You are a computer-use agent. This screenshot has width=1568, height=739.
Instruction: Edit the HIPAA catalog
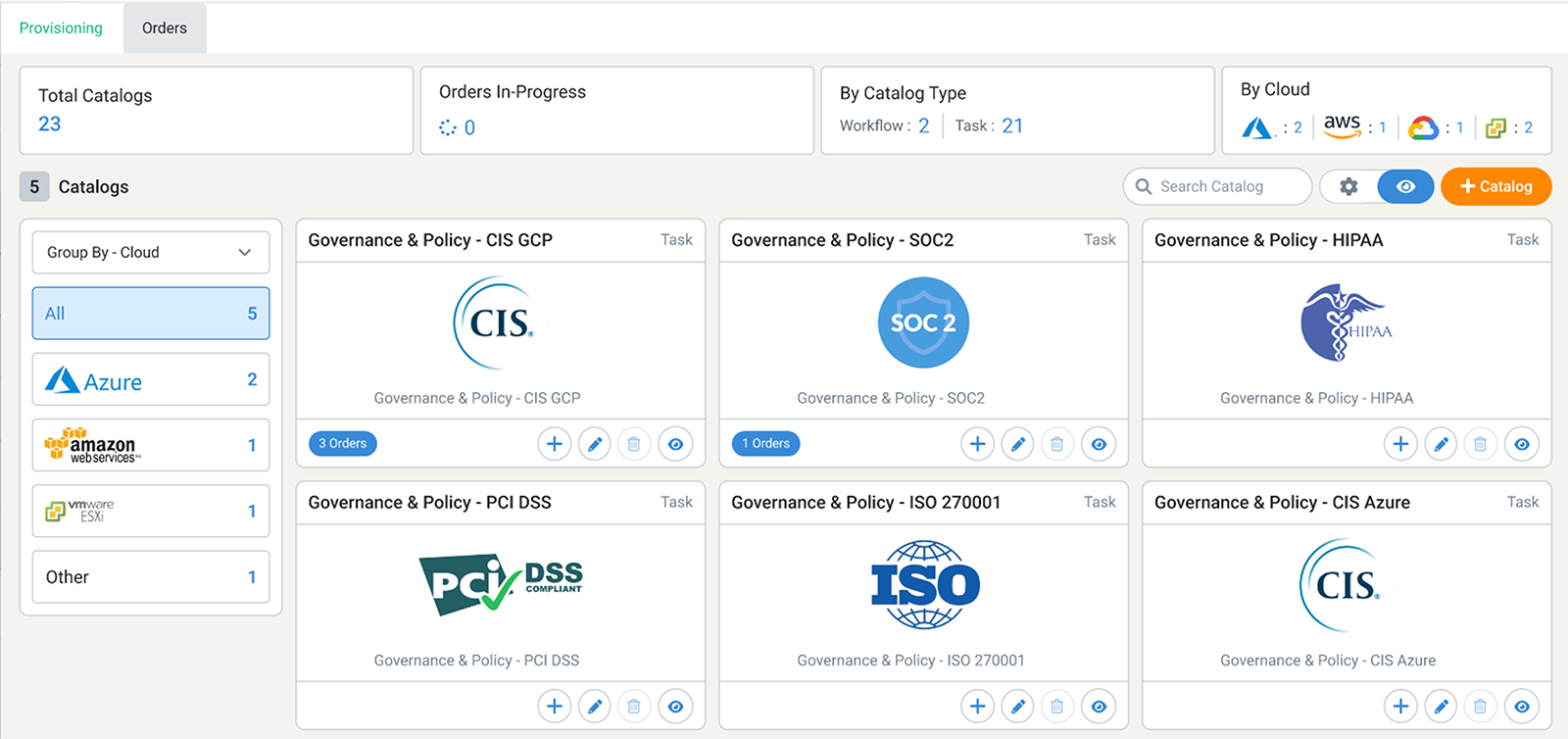pyautogui.click(x=1441, y=444)
